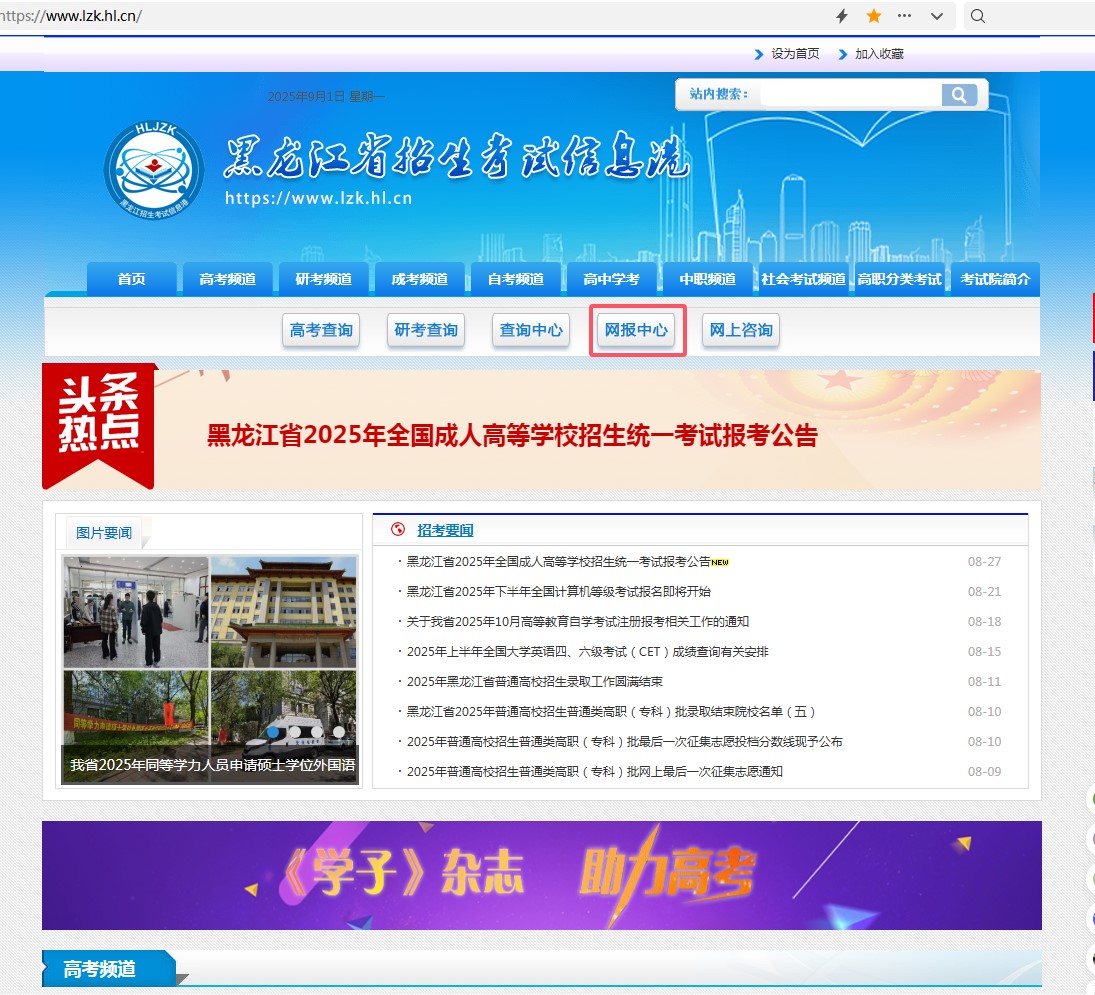Click the lightning bolt icon in address bar
Image resolution: width=1095 pixels, height=995 pixels.
(x=842, y=16)
